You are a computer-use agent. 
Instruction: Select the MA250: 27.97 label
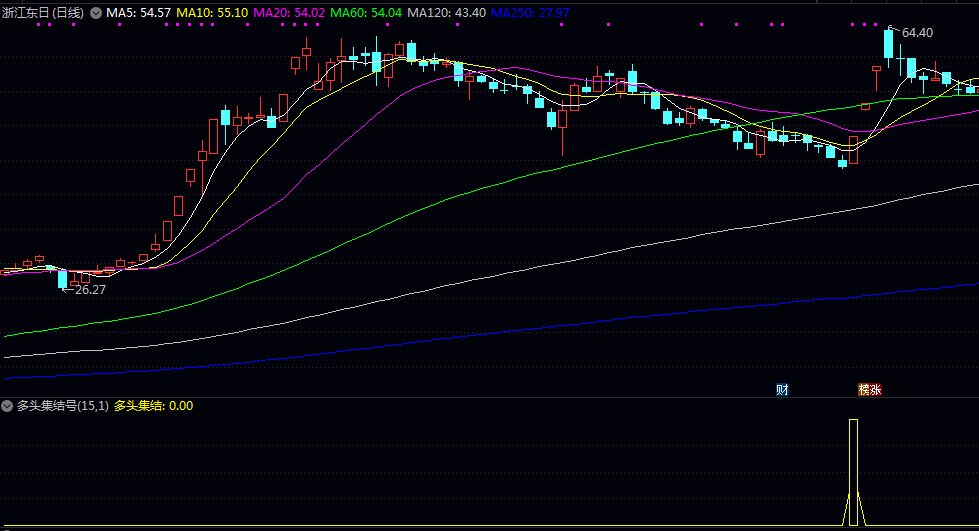point(530,12)
